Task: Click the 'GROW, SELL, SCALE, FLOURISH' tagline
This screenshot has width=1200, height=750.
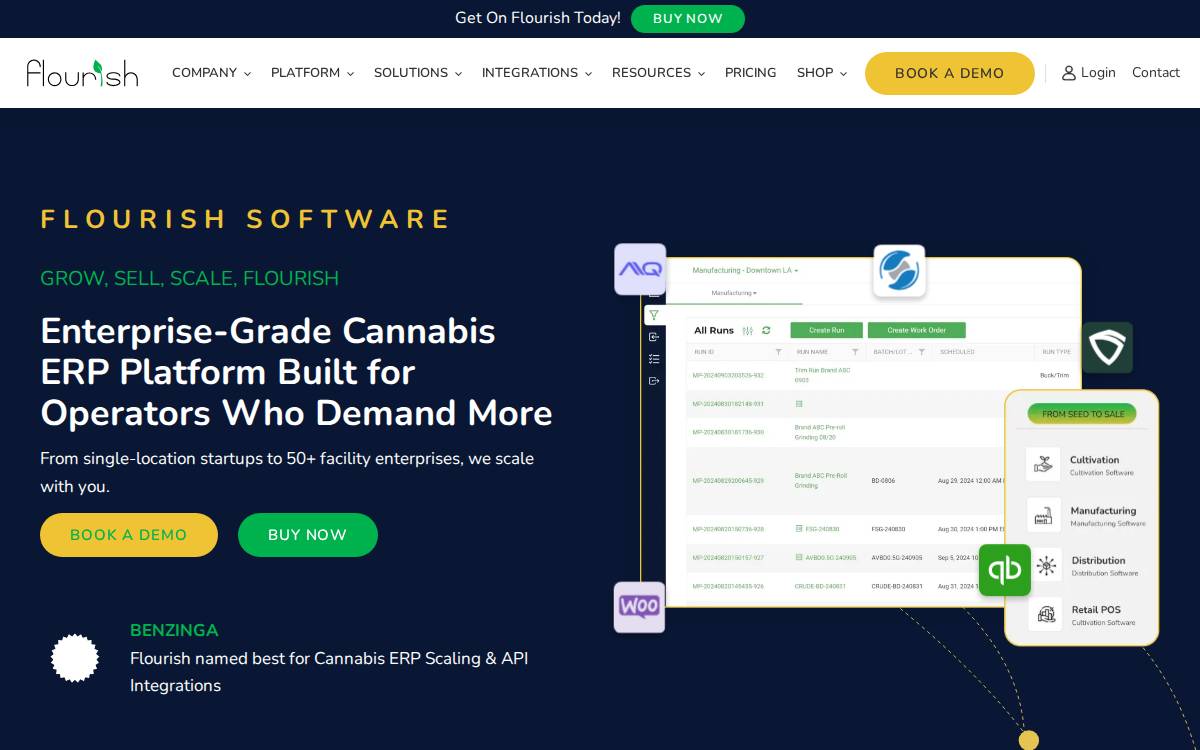Action: [190, 278]
